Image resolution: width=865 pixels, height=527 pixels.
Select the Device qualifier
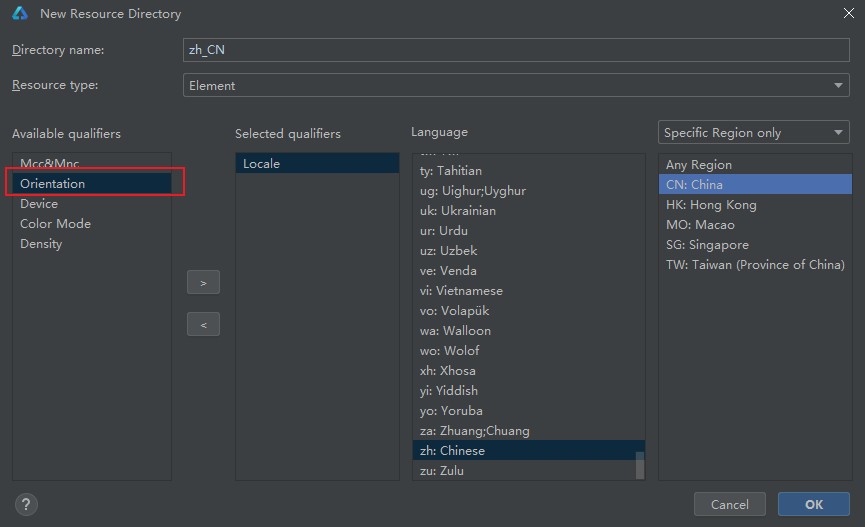[39, 204]
